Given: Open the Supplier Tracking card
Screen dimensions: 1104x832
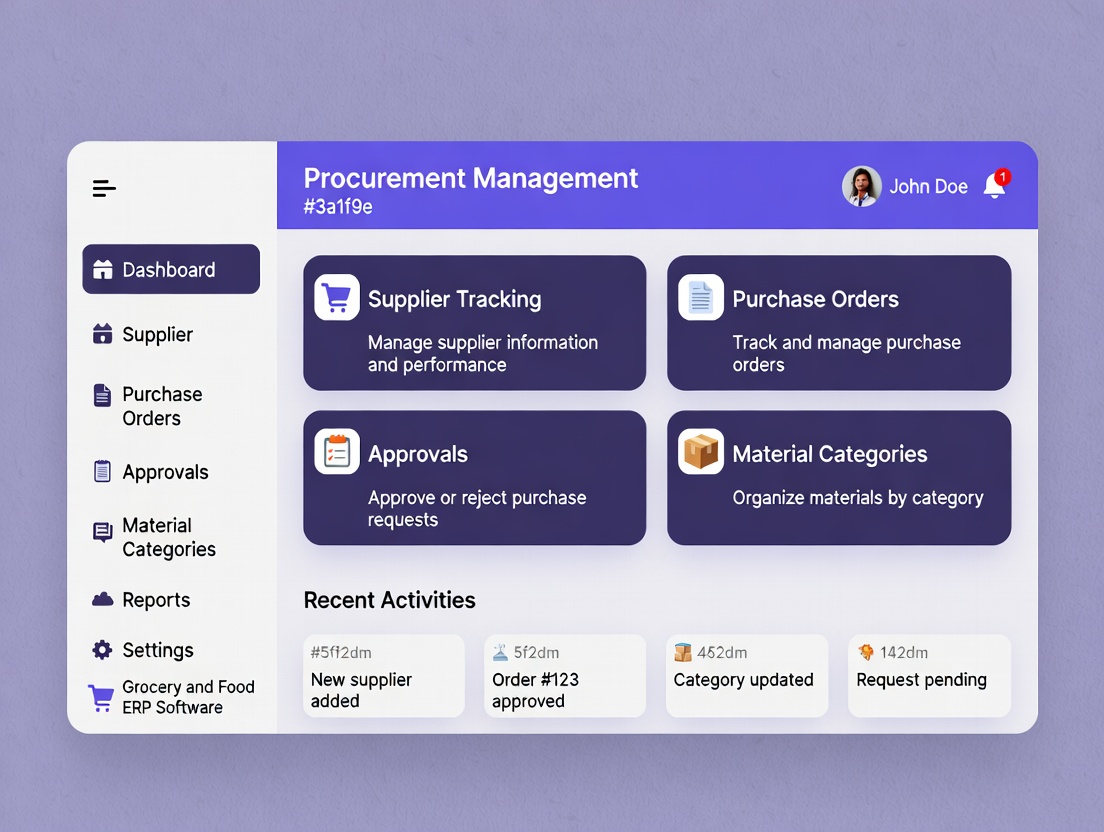Looking at the screenshot, I should 474,322.
